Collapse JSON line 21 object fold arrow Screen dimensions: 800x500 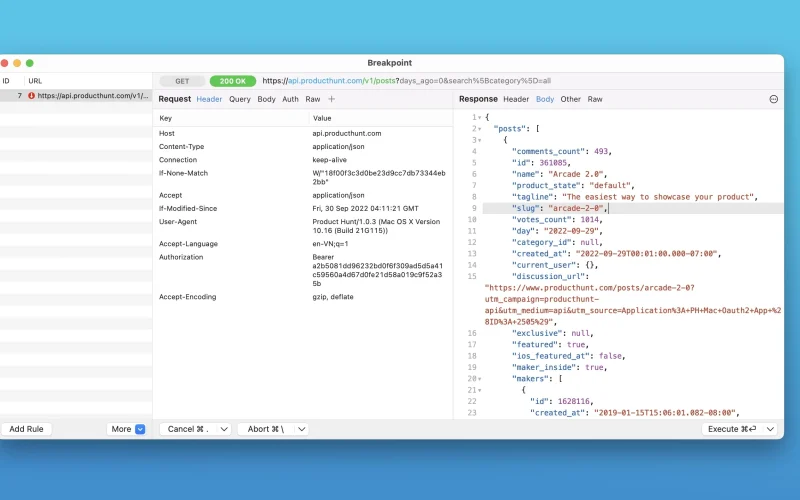coord(480,390)
